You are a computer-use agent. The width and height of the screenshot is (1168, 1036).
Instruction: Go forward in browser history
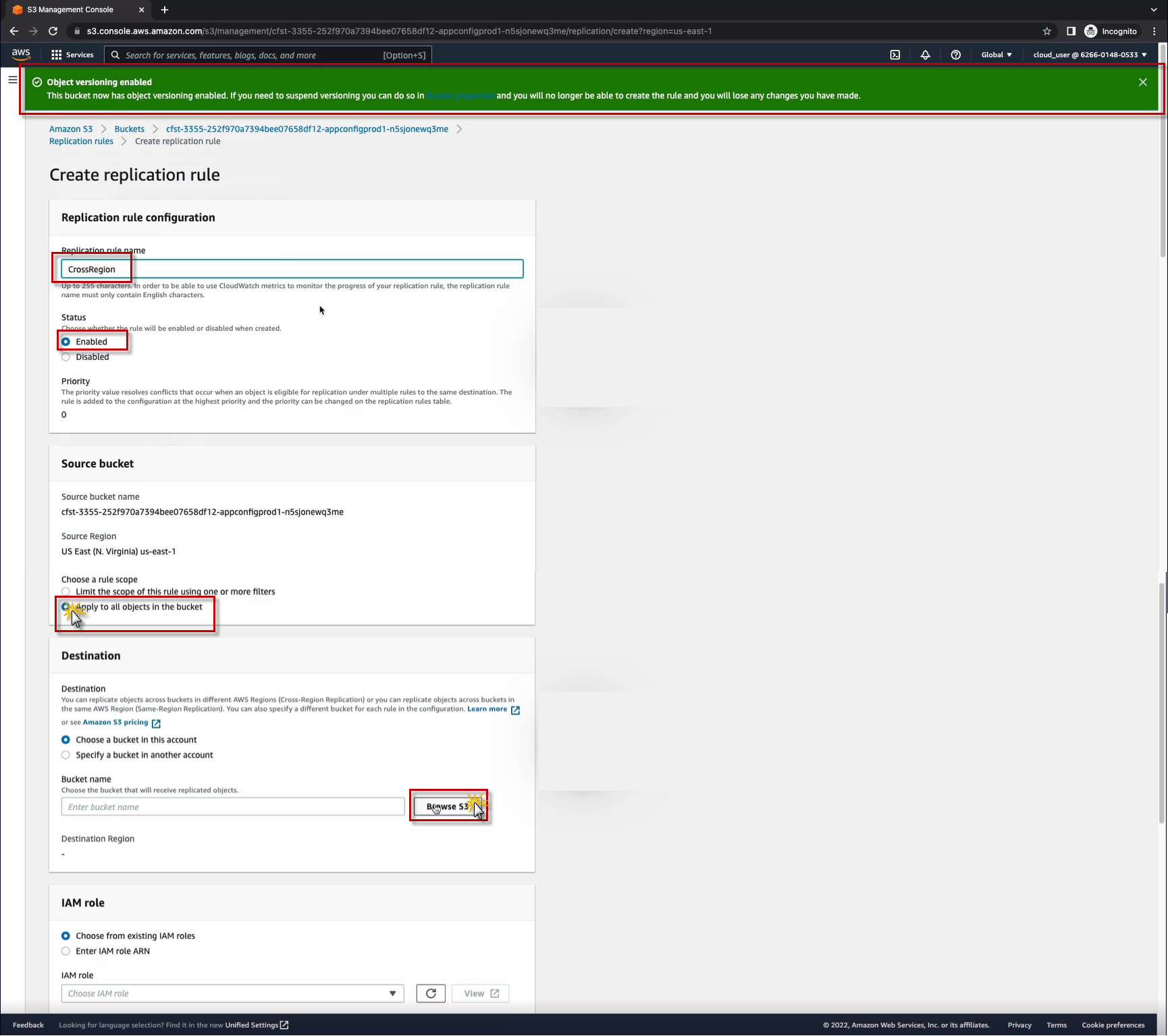[33, 31]
